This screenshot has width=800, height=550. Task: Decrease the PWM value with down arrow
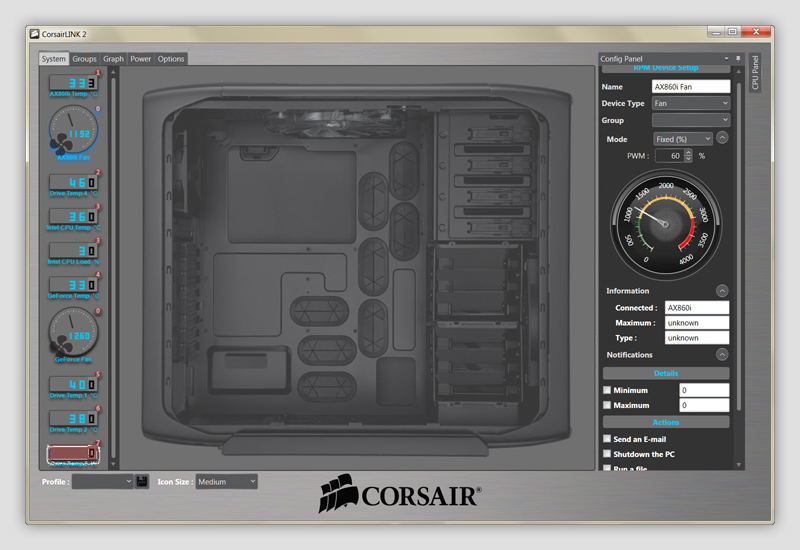pos(688,159)
